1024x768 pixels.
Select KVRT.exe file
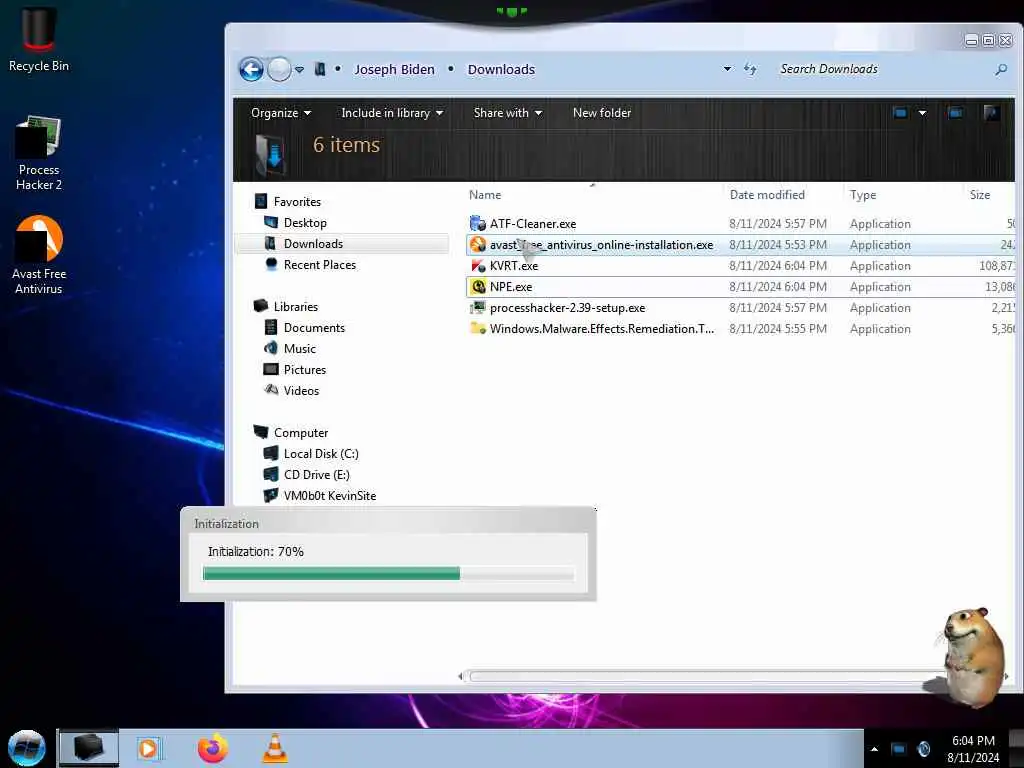[x=741, y=266]
